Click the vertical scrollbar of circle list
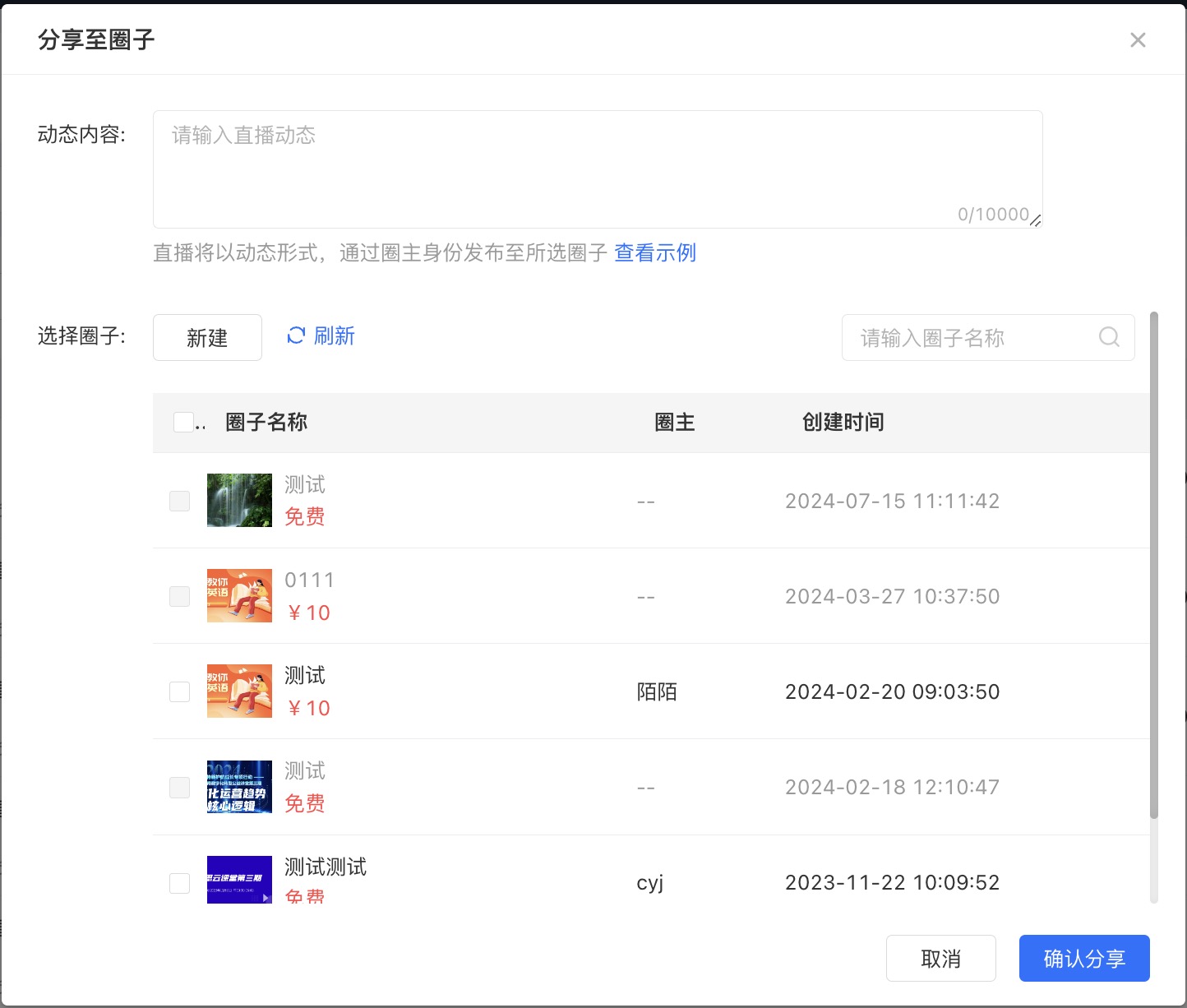1187x1008 pixels. click(1153, 566)
